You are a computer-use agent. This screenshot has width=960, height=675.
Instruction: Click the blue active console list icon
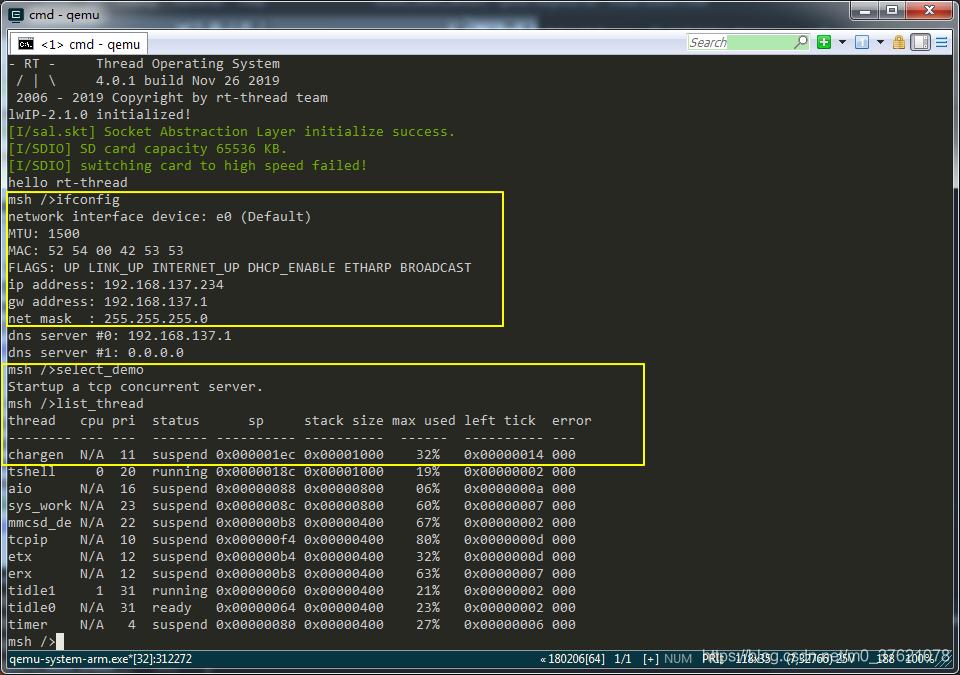coord(862,42)
